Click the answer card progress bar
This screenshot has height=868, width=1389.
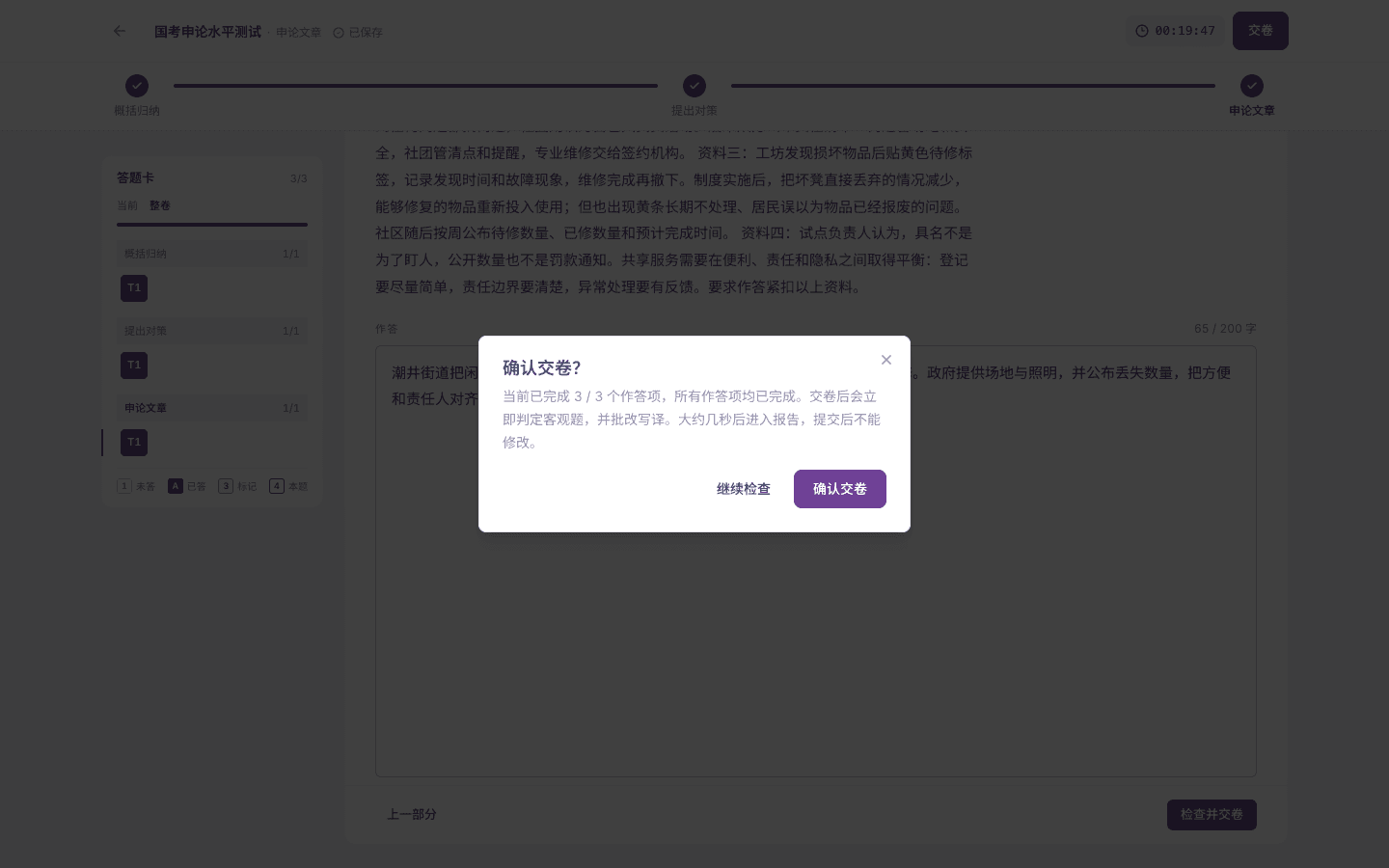[212, 225]
